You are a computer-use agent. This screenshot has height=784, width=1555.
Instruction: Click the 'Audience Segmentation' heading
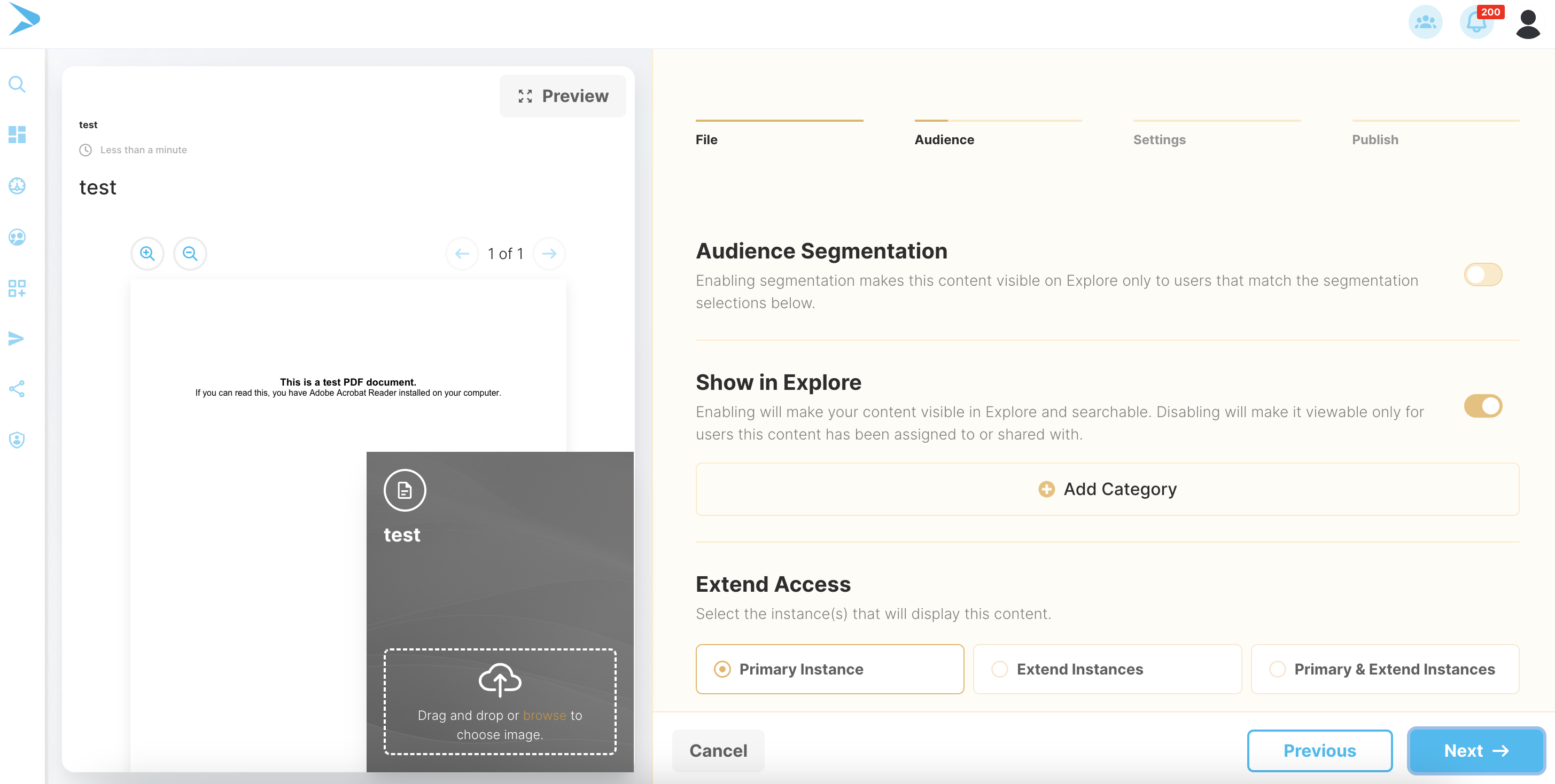point(821,251)
